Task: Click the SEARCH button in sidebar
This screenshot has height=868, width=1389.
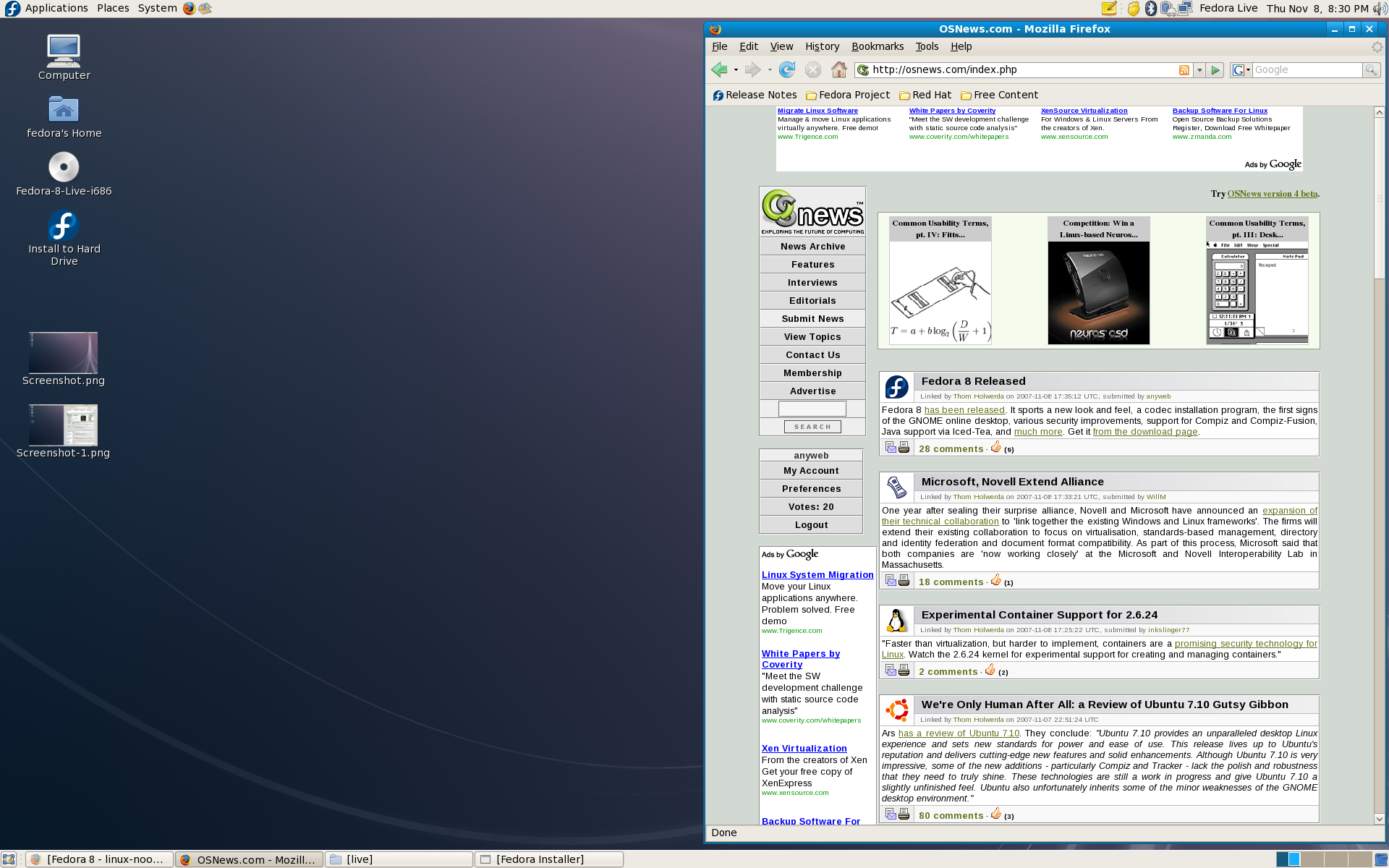Action: (x=812, y=427)
